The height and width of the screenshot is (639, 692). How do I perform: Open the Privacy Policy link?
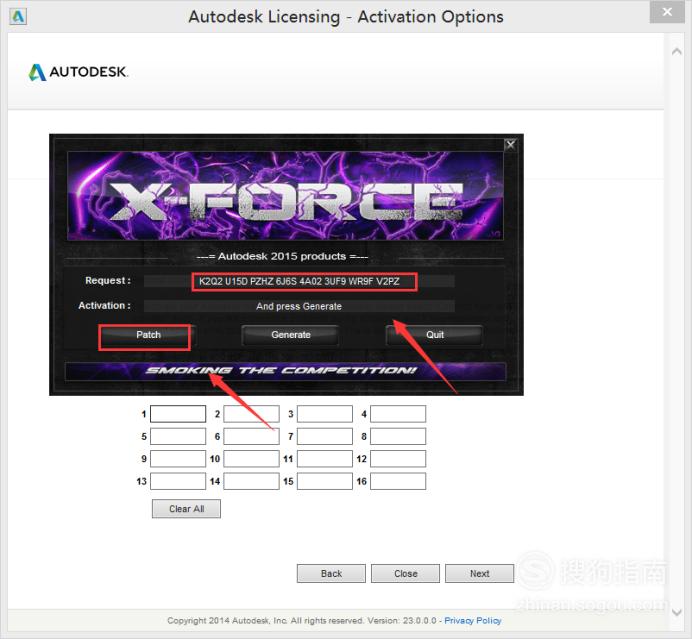(473, 621)
